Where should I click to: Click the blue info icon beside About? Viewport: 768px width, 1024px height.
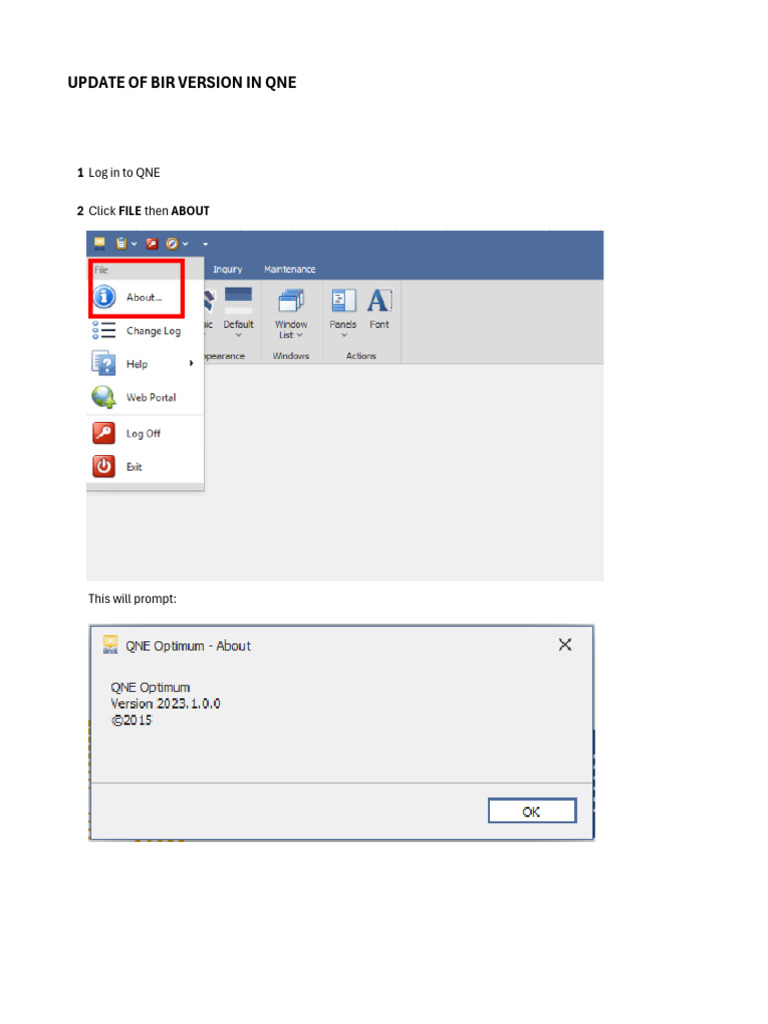[104, 297]
